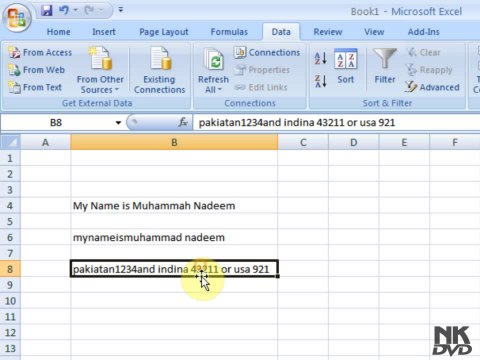Switch to the Insert tab
The image size is (480, 360).
tap(104, 32)
